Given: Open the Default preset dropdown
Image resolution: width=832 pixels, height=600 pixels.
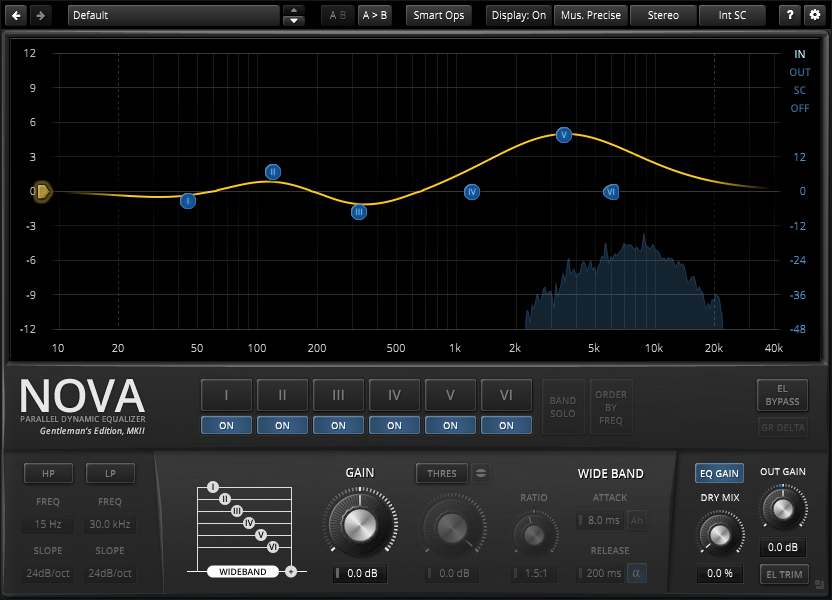Looking at the screenshot, I should (x=173, y=15).
